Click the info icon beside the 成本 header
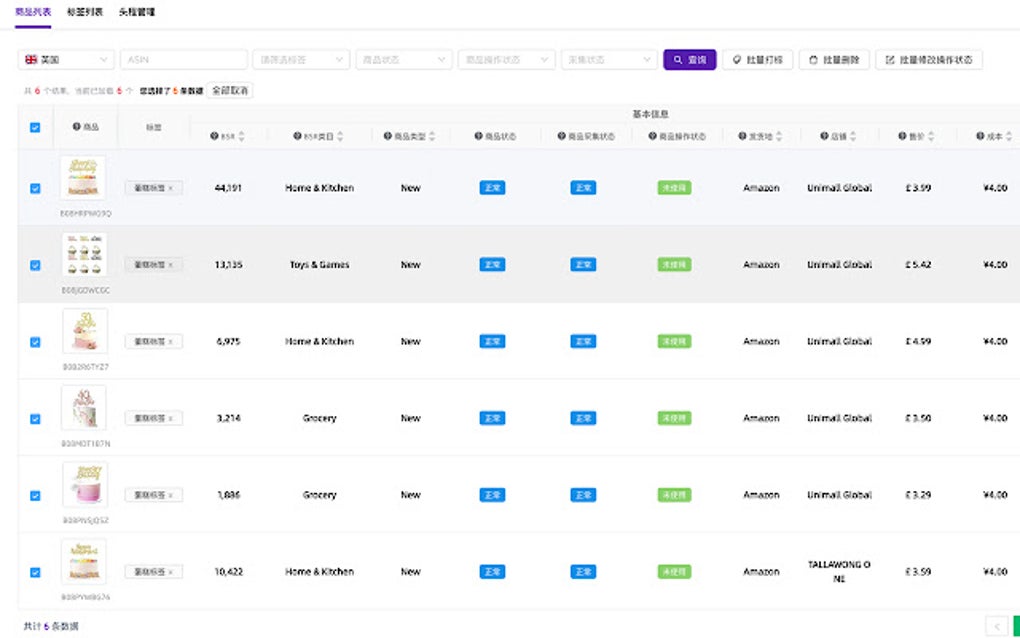This screenshot has width=1020, height=638. coord(980,136)
